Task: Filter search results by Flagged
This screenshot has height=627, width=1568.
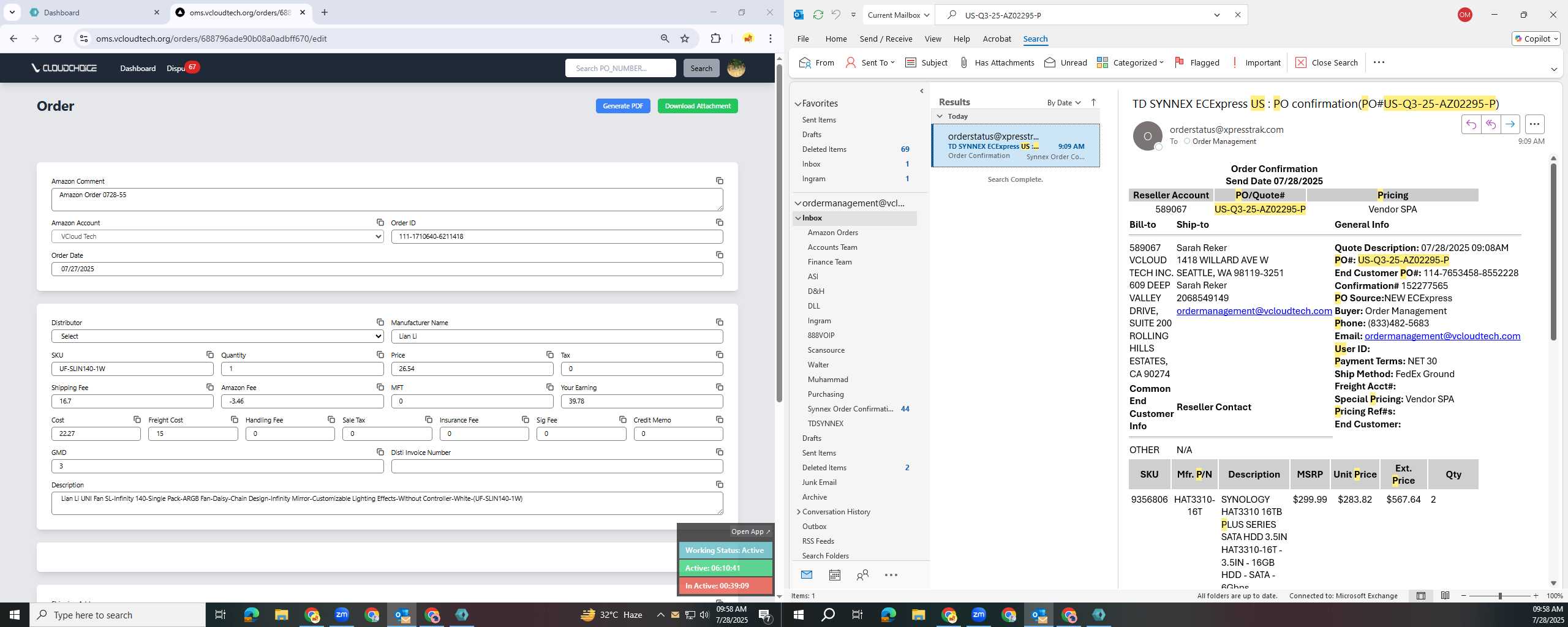Action: pos(1197,62)
